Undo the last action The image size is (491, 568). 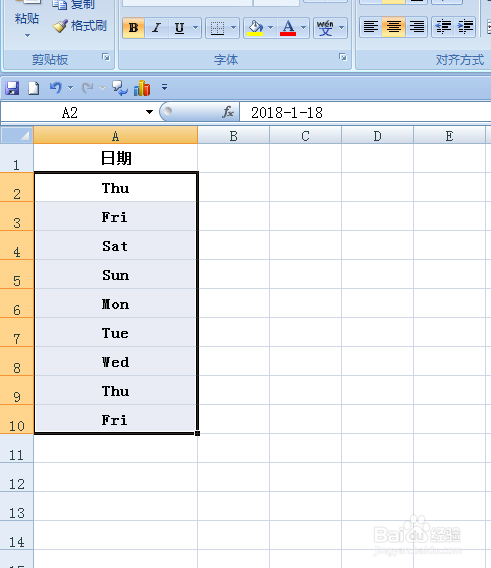coord(56,88)
